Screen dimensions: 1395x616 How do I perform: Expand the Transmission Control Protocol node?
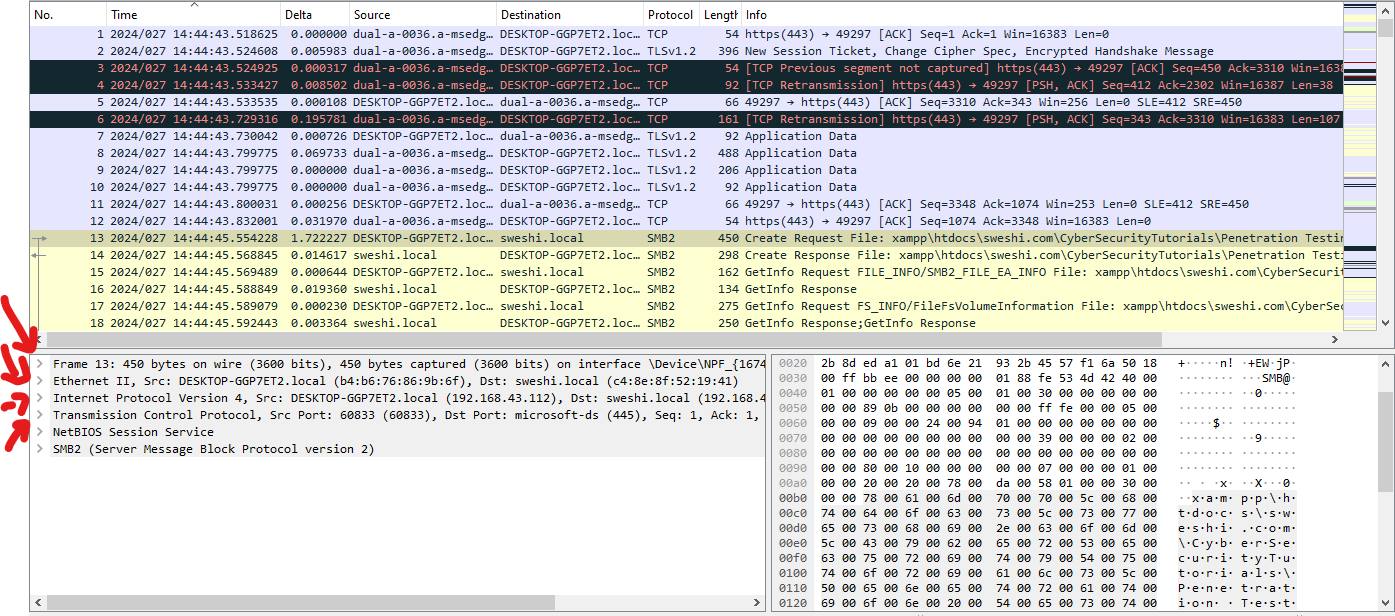point(40,415)
